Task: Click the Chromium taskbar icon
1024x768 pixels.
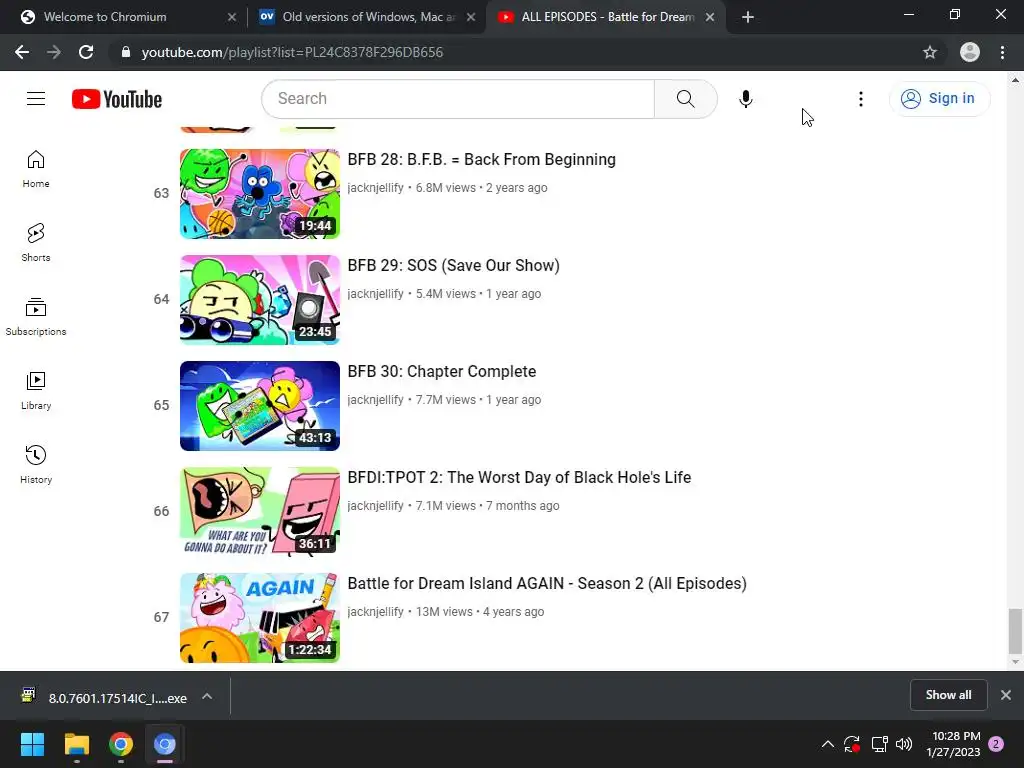Action: pyautogui.click(x=165, y=744)
